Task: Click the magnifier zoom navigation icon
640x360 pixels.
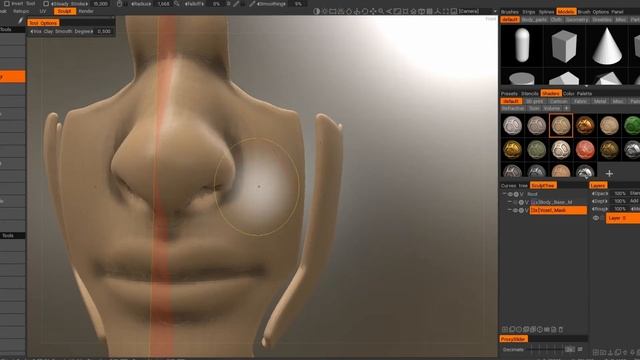Action: click(x=381, y=11)
